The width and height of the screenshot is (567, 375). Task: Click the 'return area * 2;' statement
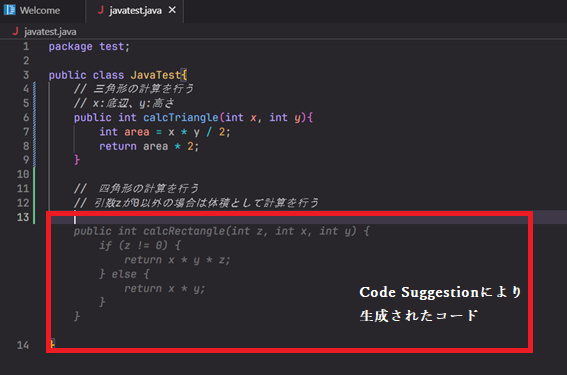pyautogui.click(x=149, y=146)
